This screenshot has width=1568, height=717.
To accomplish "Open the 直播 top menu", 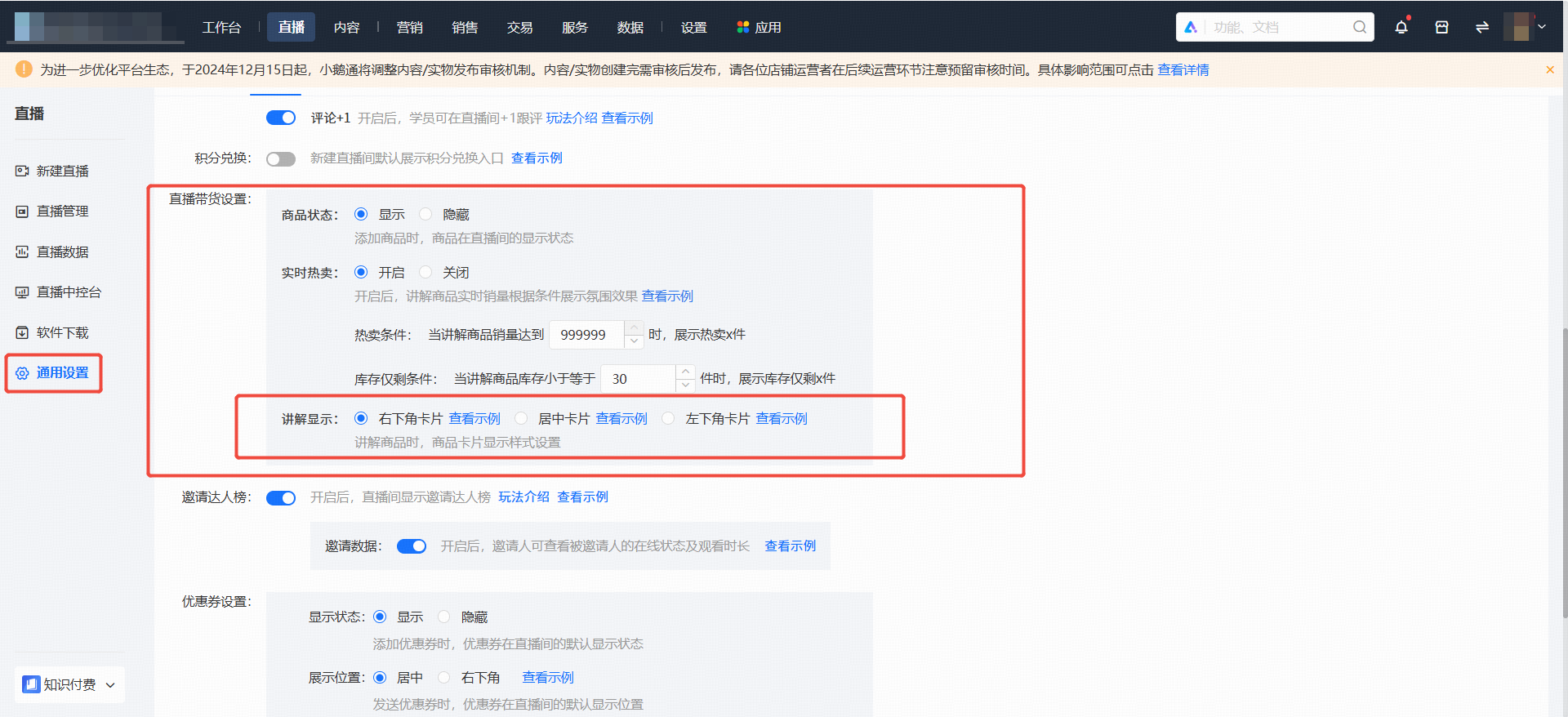I will (292, 27).
